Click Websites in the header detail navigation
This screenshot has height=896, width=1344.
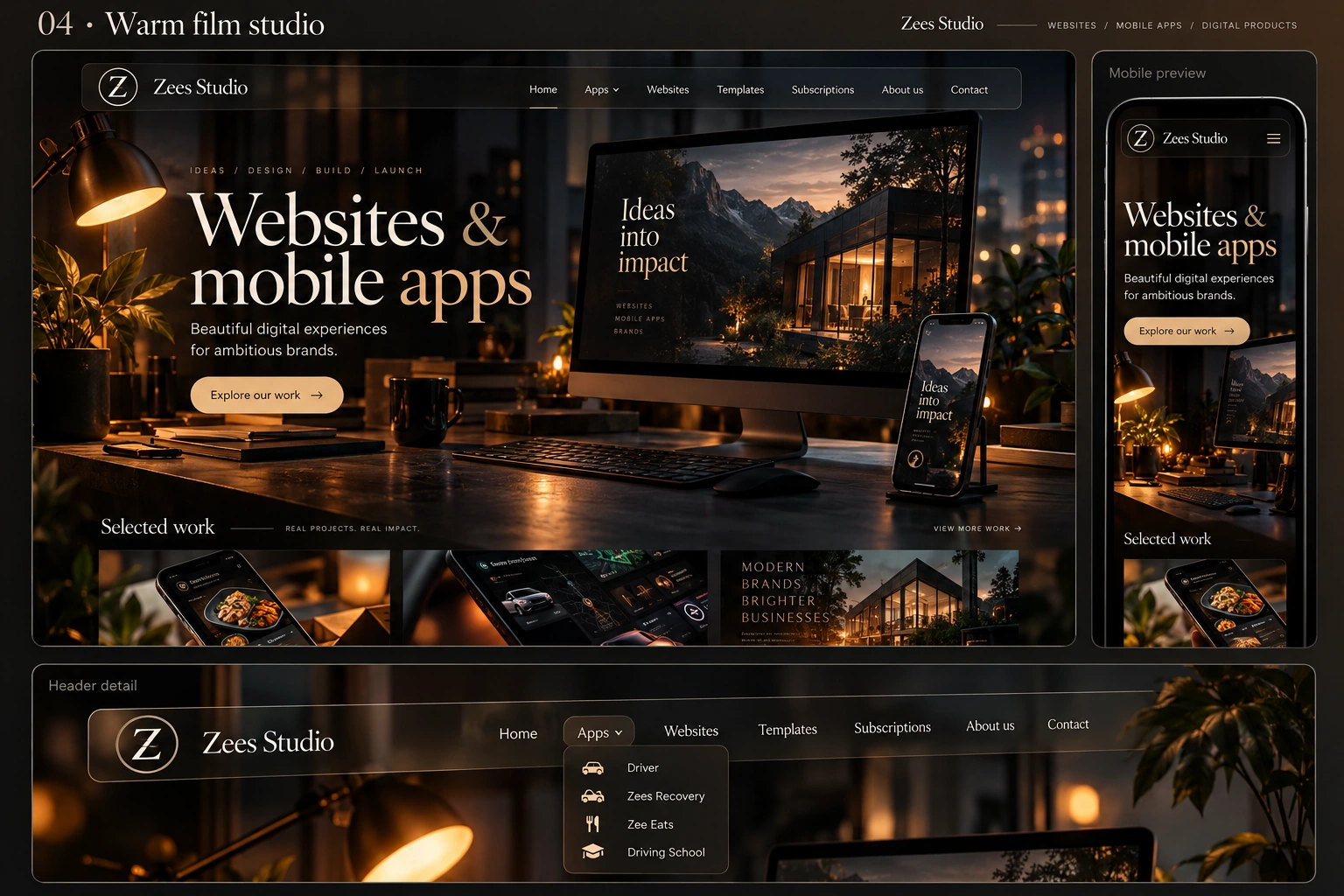pos(691,731)
